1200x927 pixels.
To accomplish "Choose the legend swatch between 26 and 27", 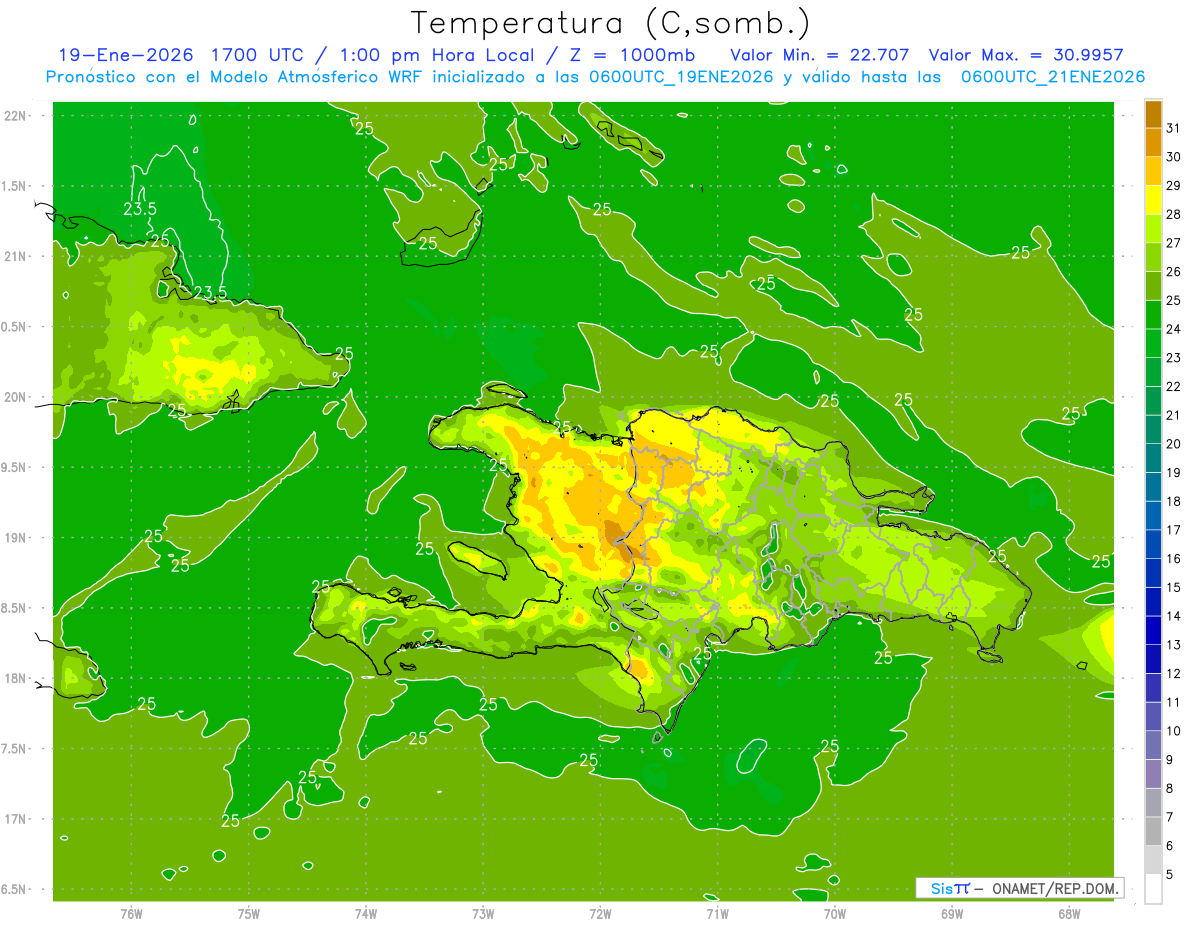I will tap(1153, 257).
